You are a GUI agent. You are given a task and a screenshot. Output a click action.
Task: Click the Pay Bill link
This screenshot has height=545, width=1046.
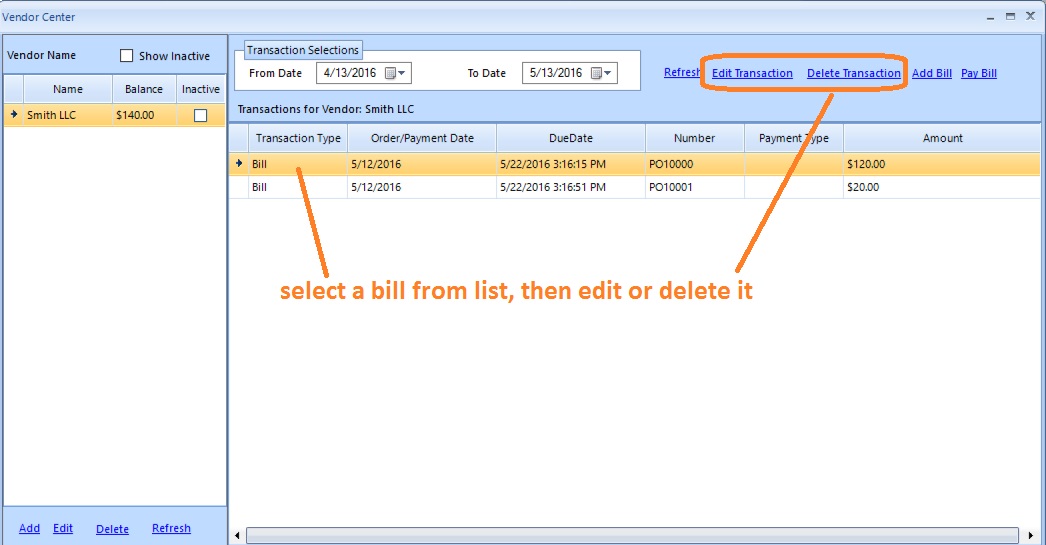[978, 73]
